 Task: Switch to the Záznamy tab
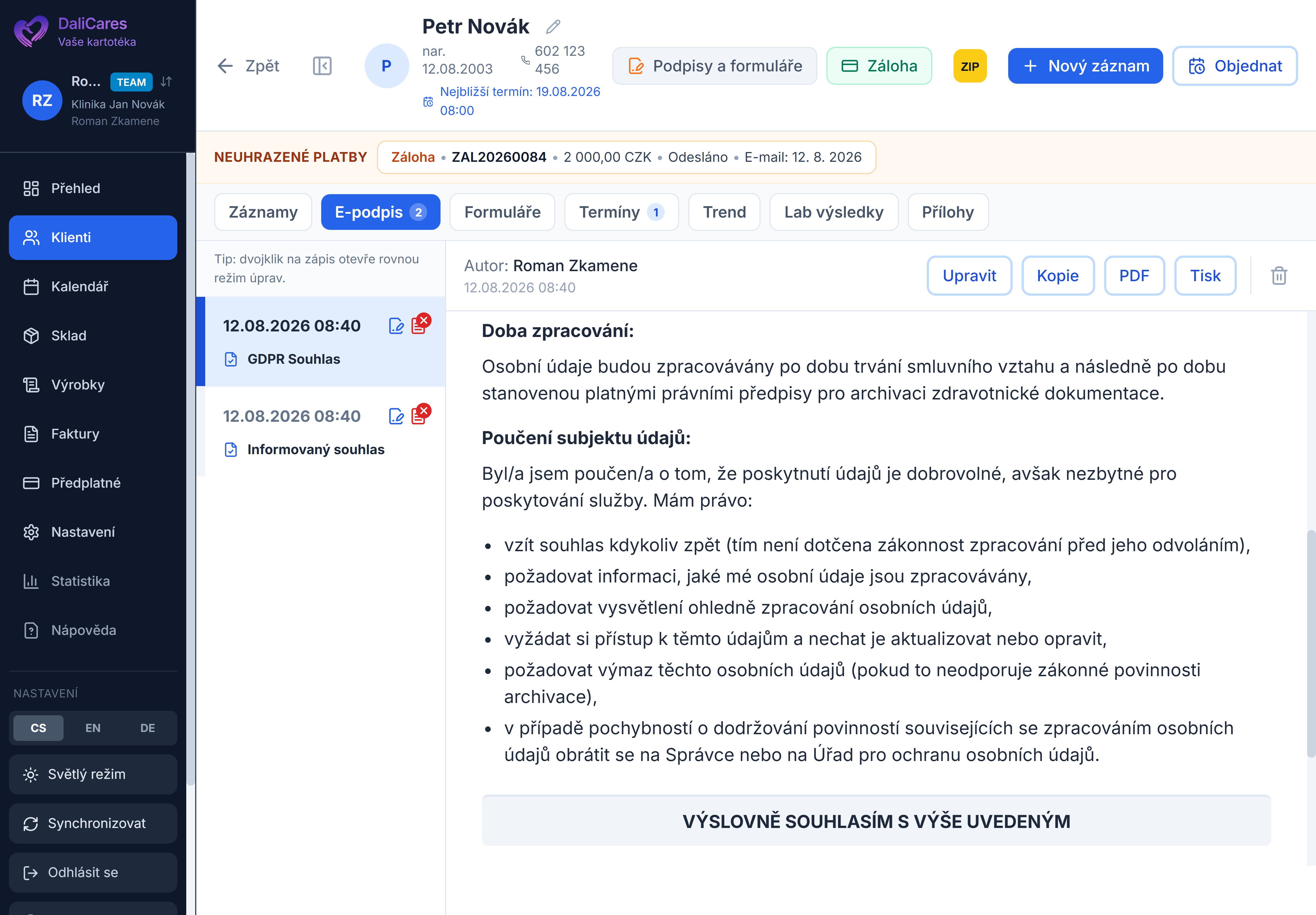coord(263,212)
